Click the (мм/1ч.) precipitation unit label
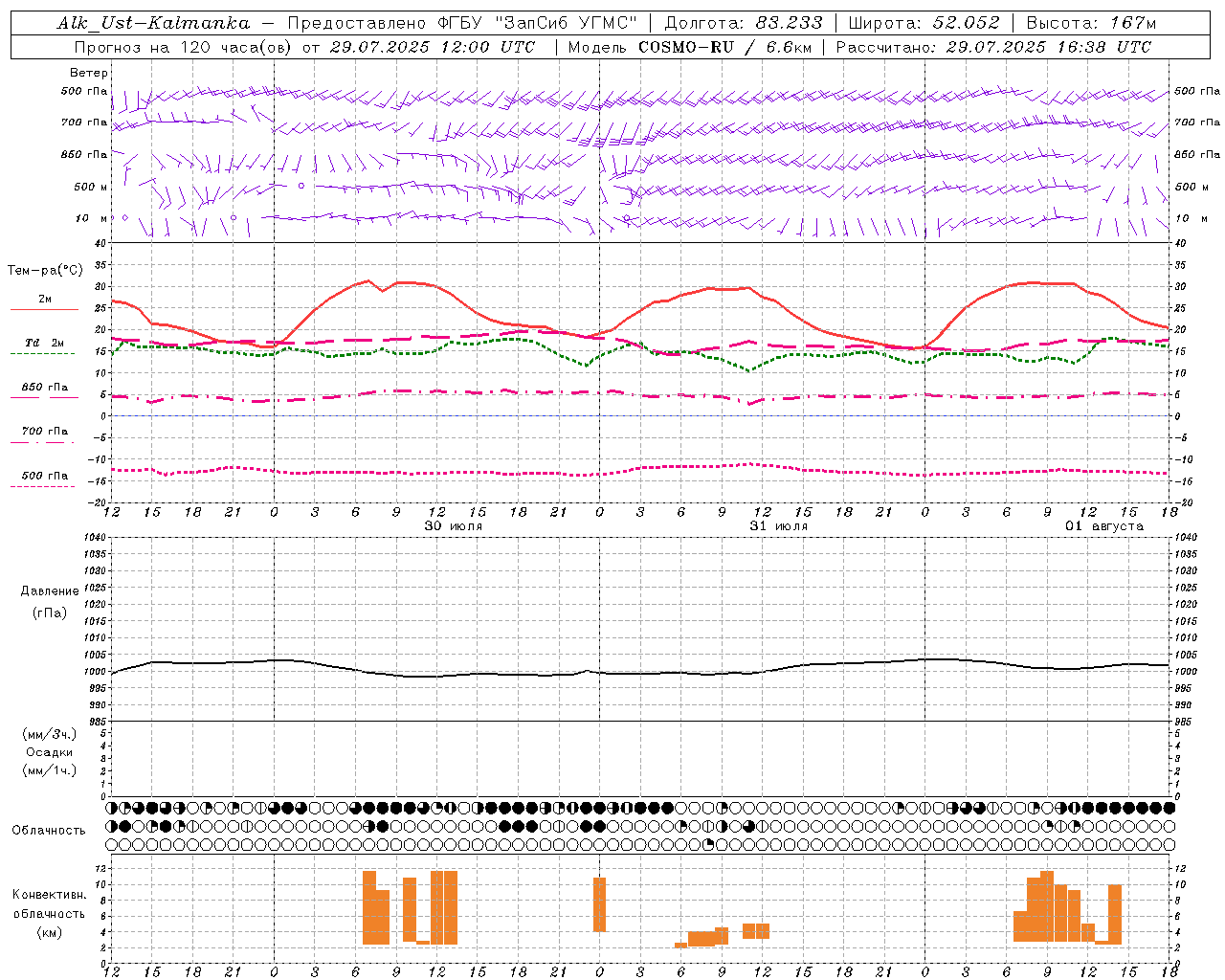1225x980 pixels. (x=50, y=770)
